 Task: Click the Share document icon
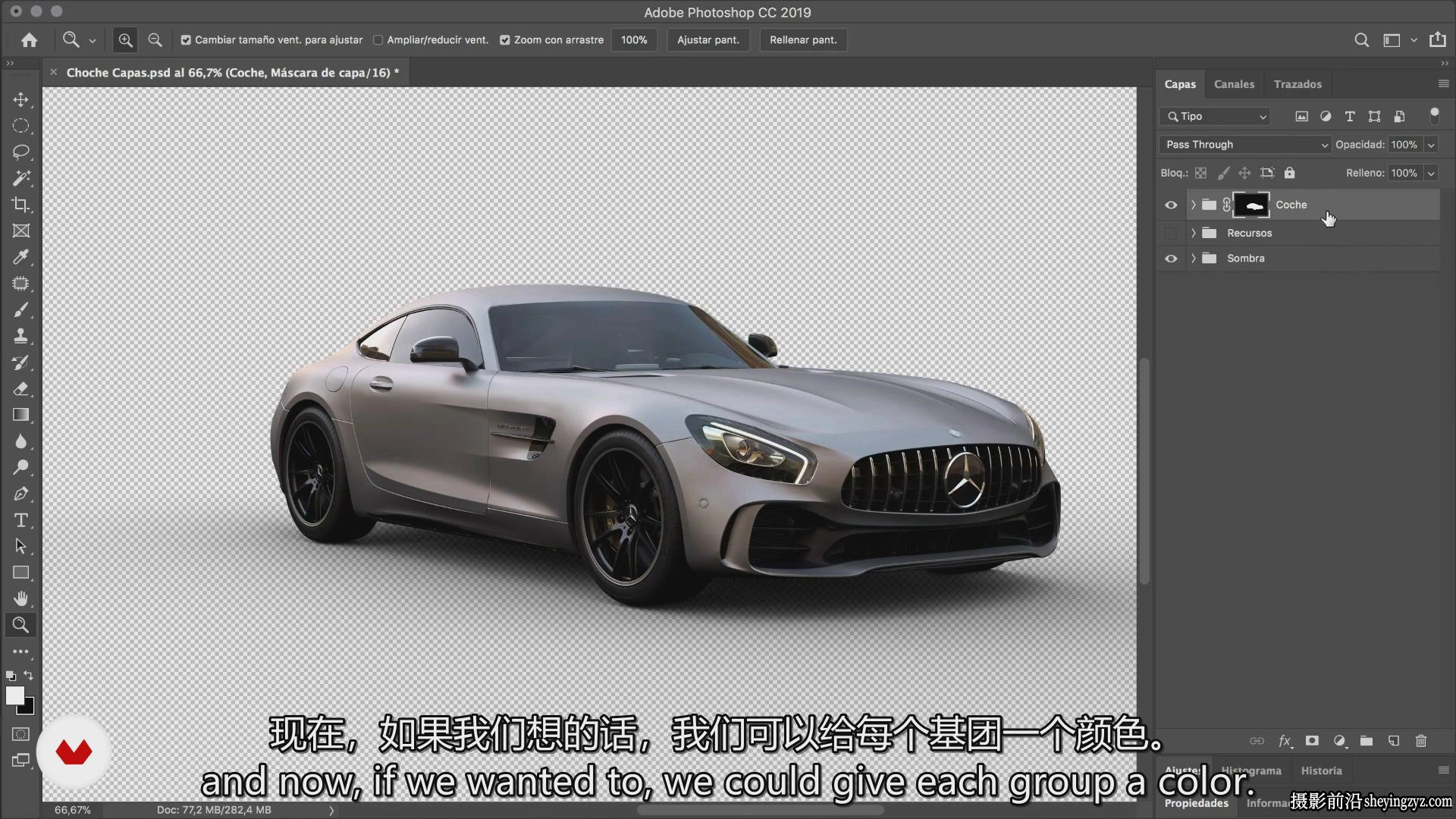tap(1437, 39)
